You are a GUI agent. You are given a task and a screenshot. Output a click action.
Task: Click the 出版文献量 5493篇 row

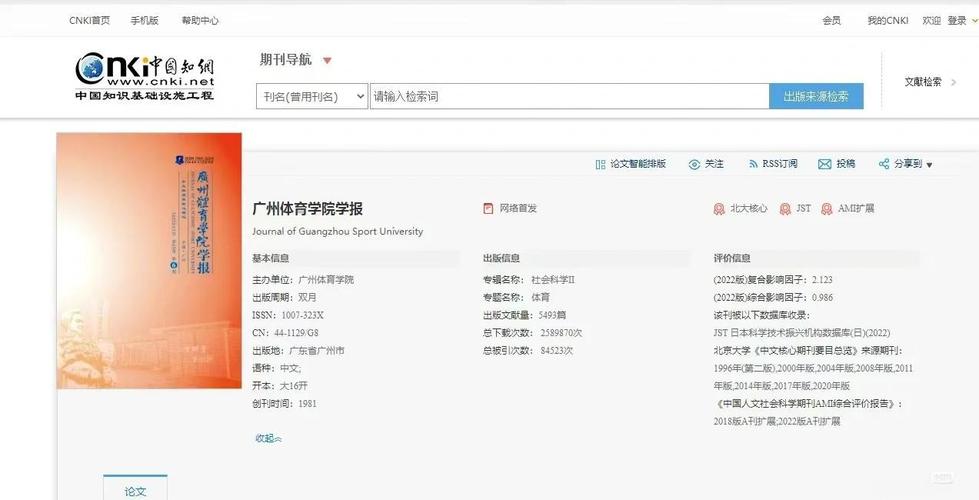point(524,315)
